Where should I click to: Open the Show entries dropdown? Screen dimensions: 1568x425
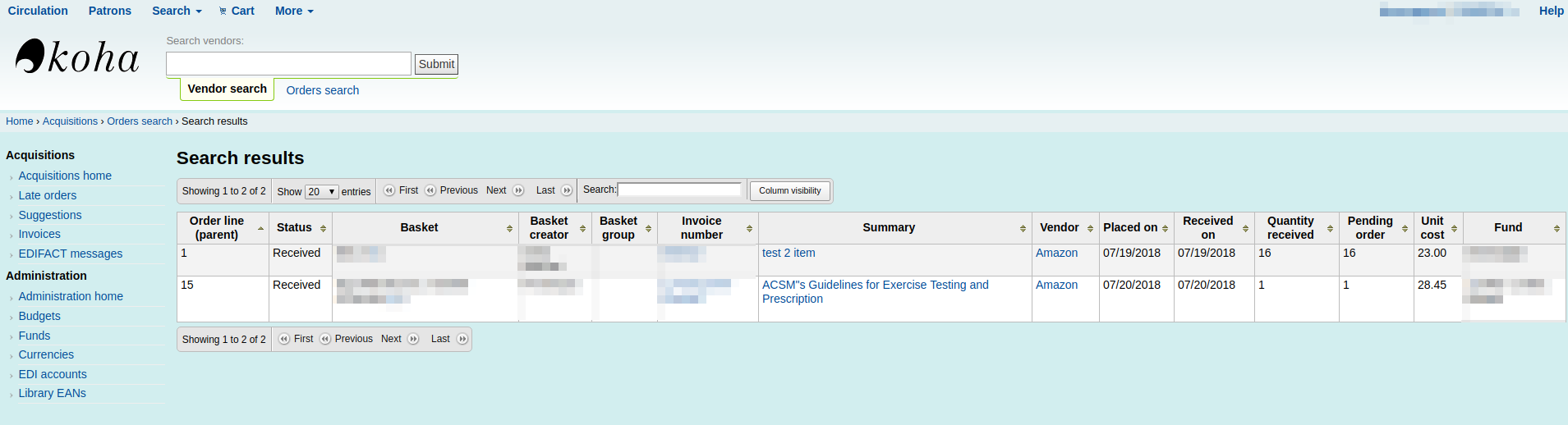321,192
